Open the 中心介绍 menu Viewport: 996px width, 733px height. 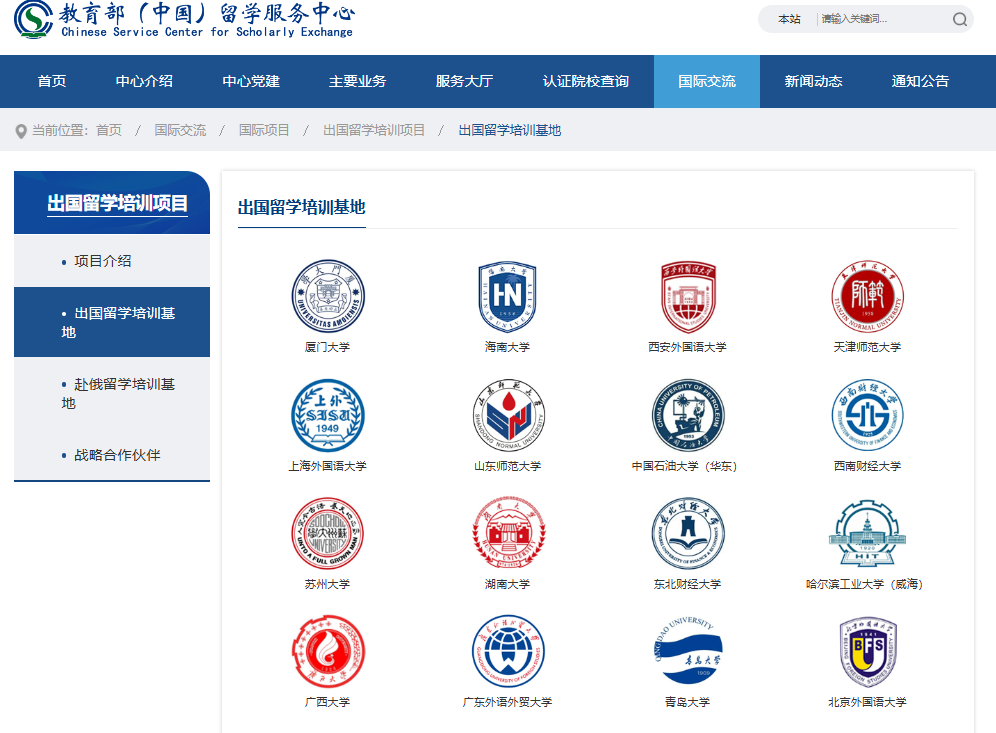pyautogui.click(x=144, y=81)
